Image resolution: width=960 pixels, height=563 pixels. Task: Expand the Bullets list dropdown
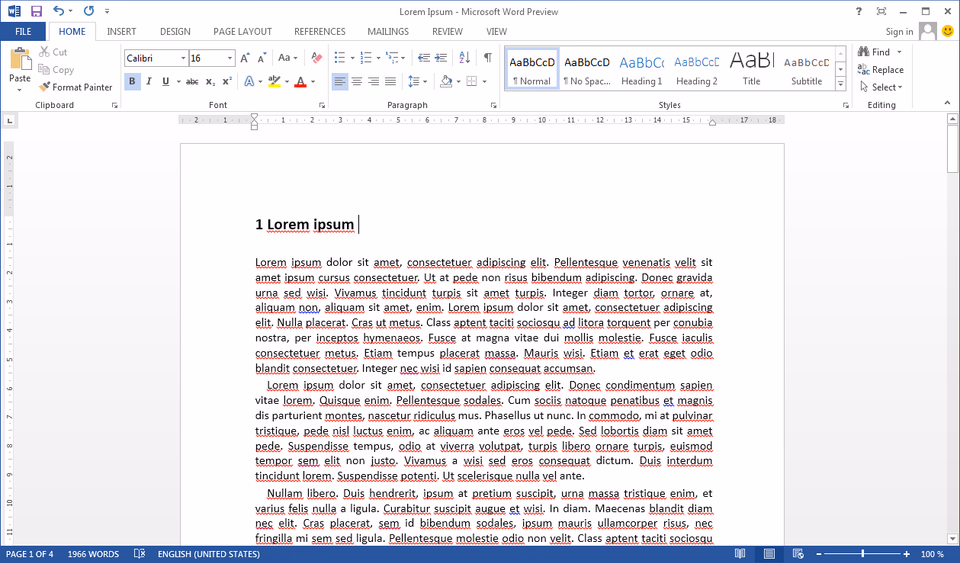tap(353, 58)
